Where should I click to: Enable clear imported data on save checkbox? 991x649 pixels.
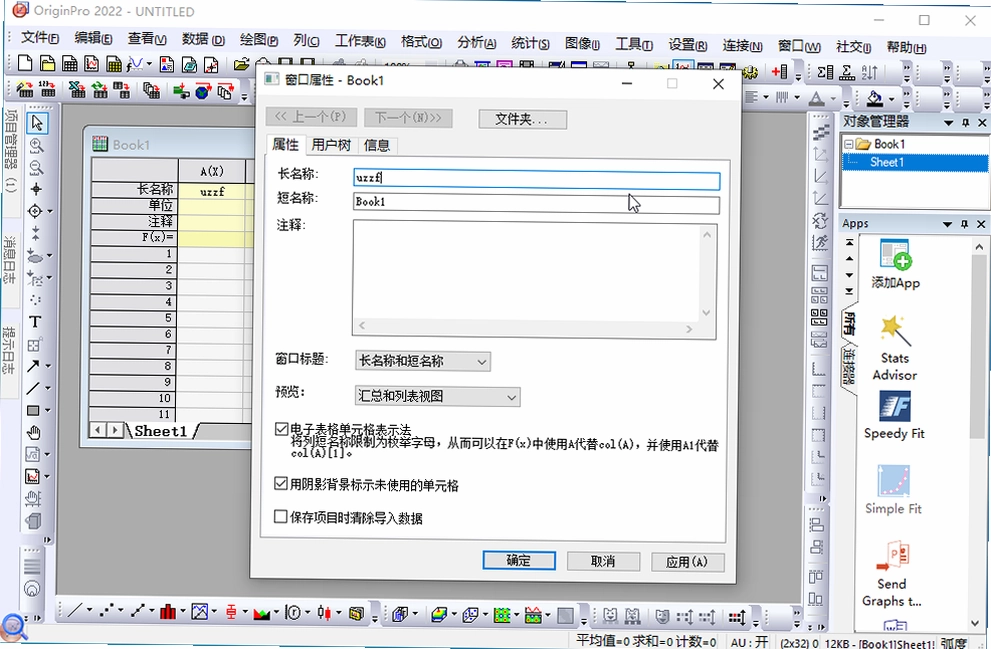(x=281, y=516)
